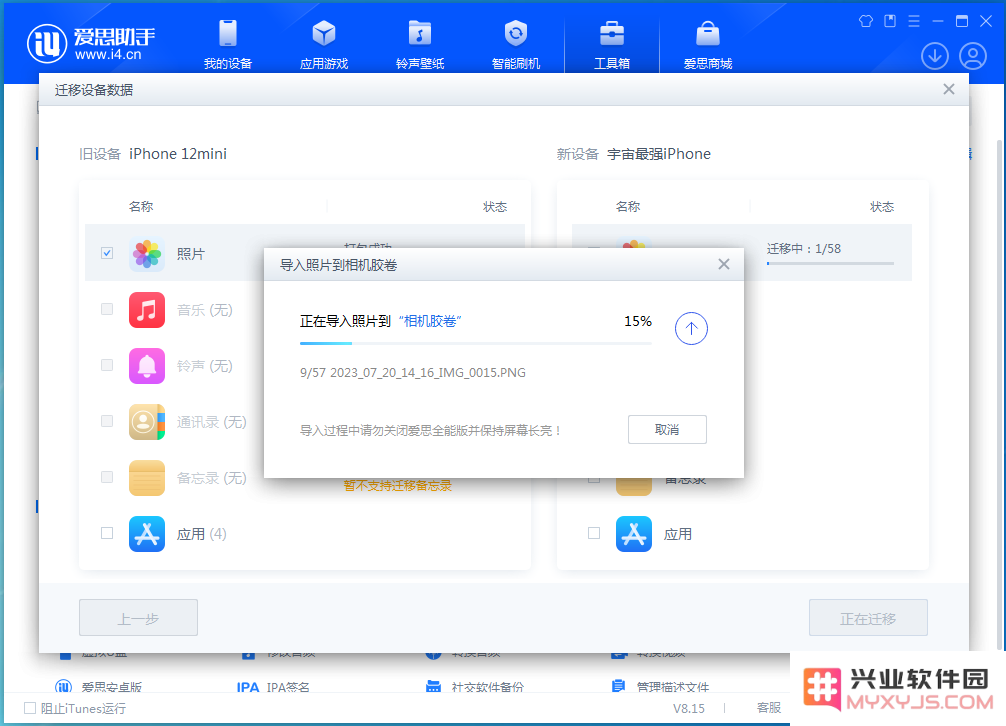
Task: Open 爱思安卓版 tool icon
Action: coord(64,686)
